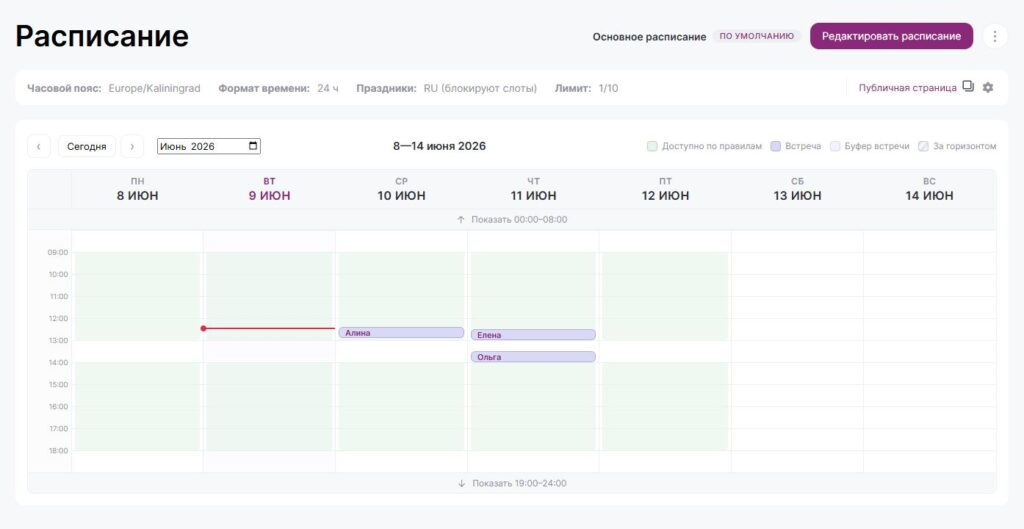
Task: Copy the public page link icon
Action: pos(968,86)
